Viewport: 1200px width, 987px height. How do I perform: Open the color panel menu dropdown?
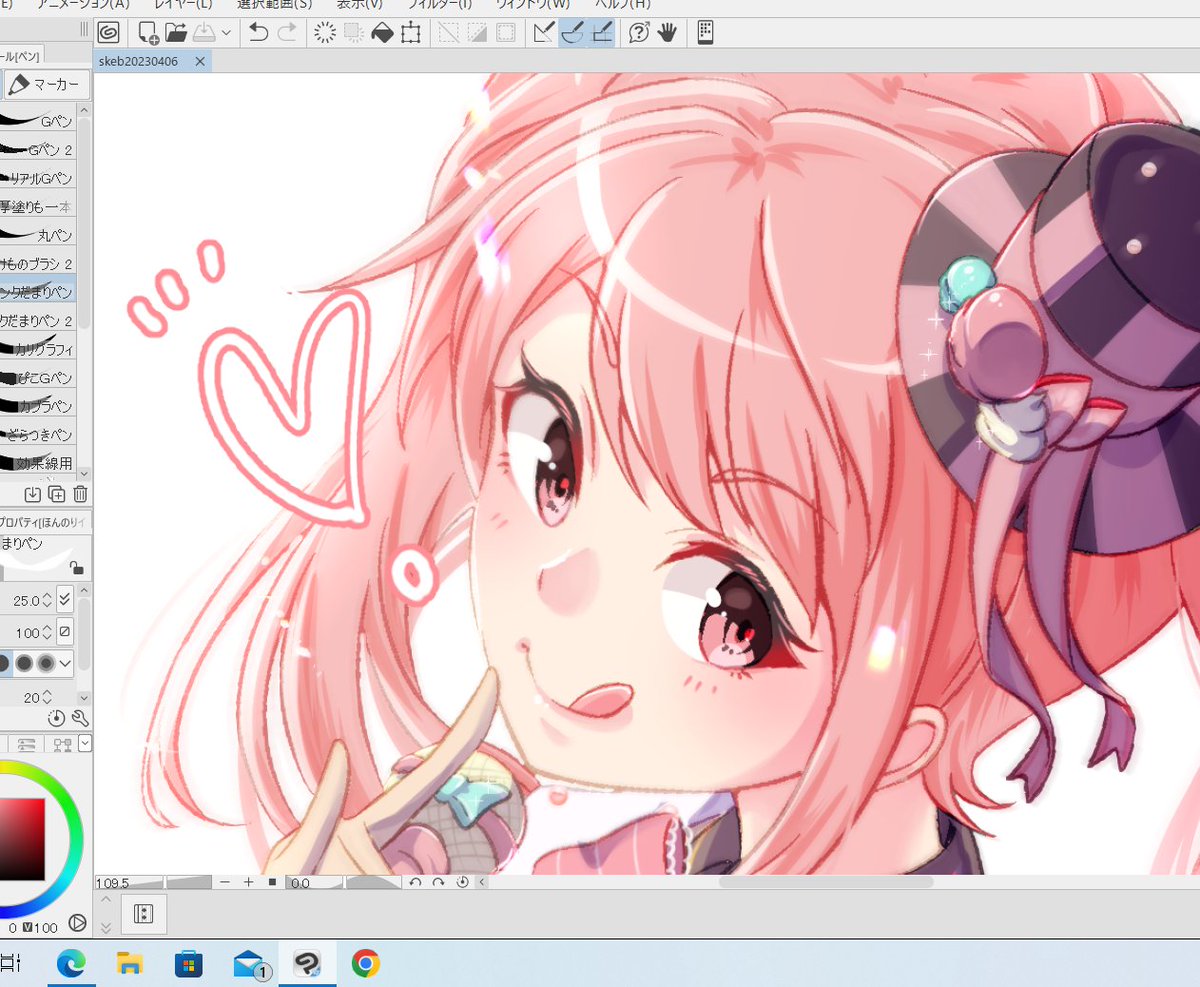tap(85, 744)
